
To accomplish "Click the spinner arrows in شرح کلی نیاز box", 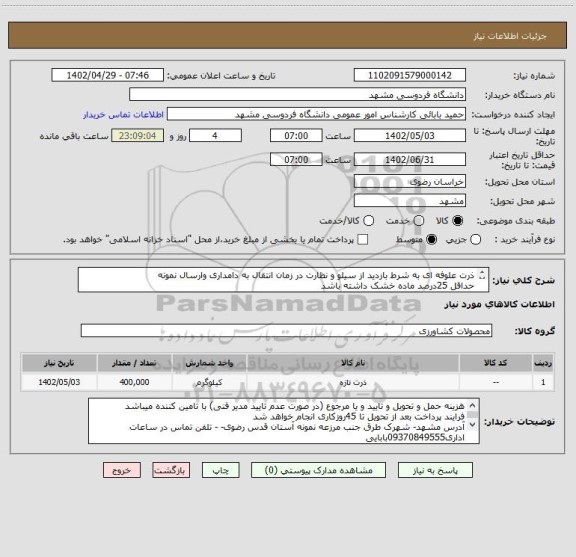I will (482, 275).
